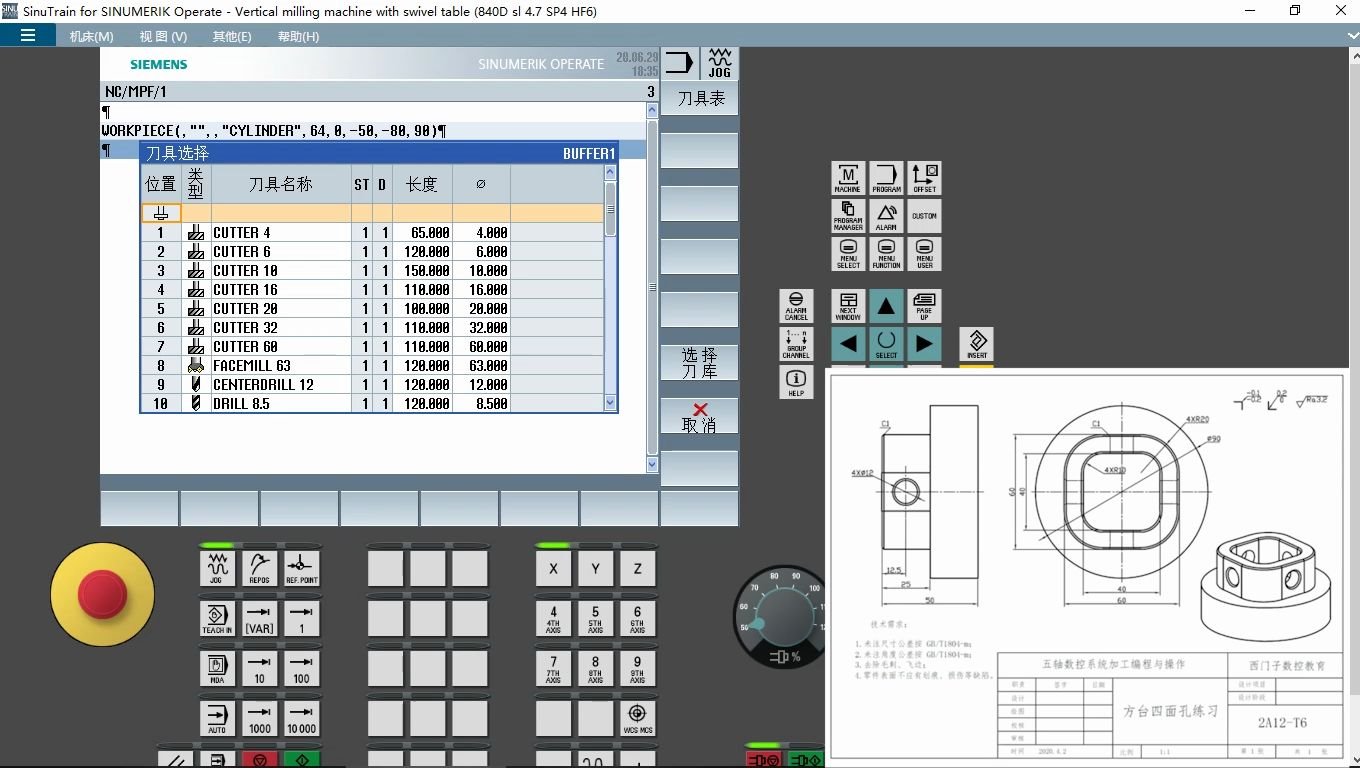
Task: Select the 7TH AXIS key
Action: (x=553, y=668)
